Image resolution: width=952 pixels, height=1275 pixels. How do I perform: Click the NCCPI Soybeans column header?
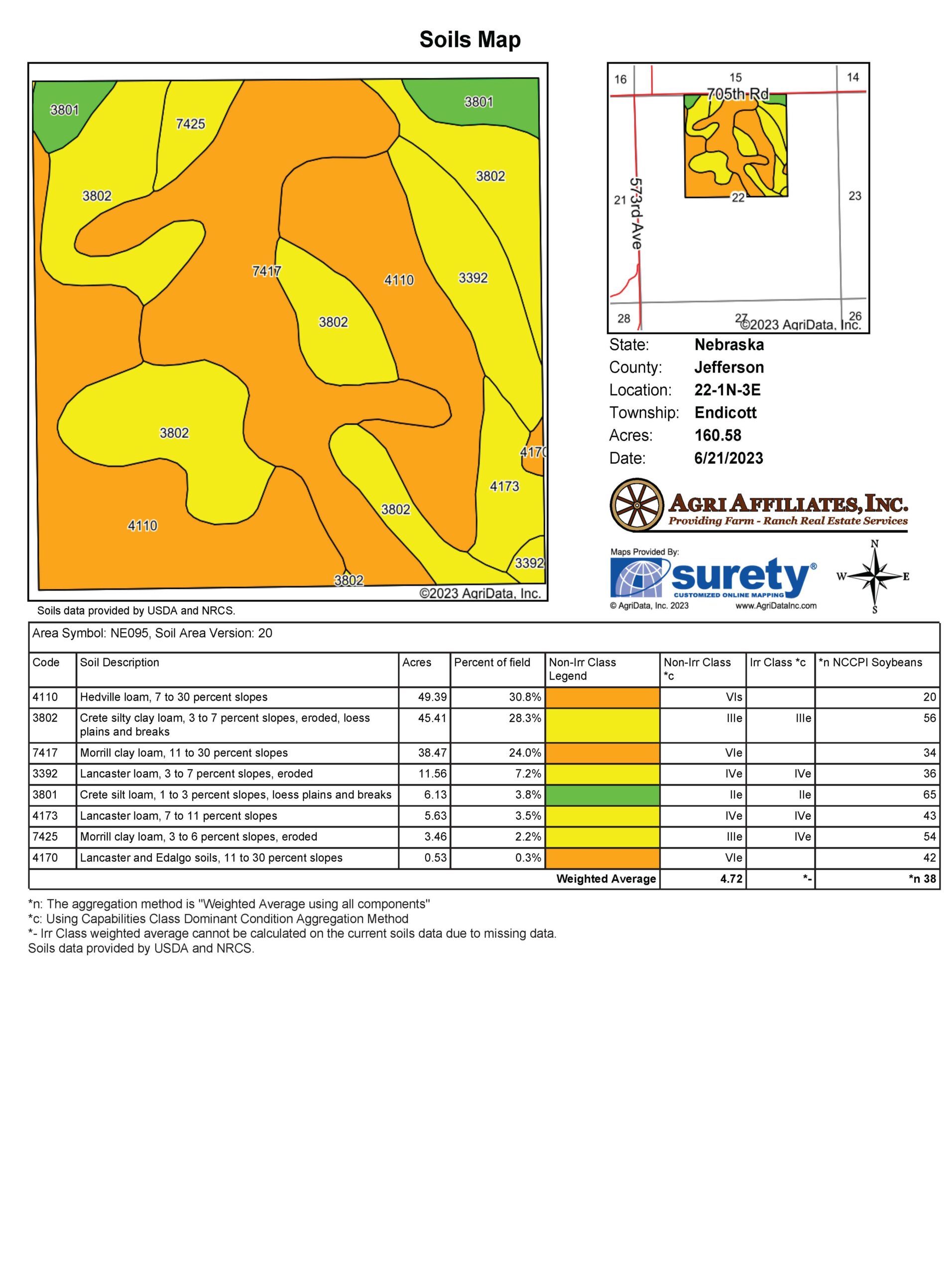click(x=869, y=662)
